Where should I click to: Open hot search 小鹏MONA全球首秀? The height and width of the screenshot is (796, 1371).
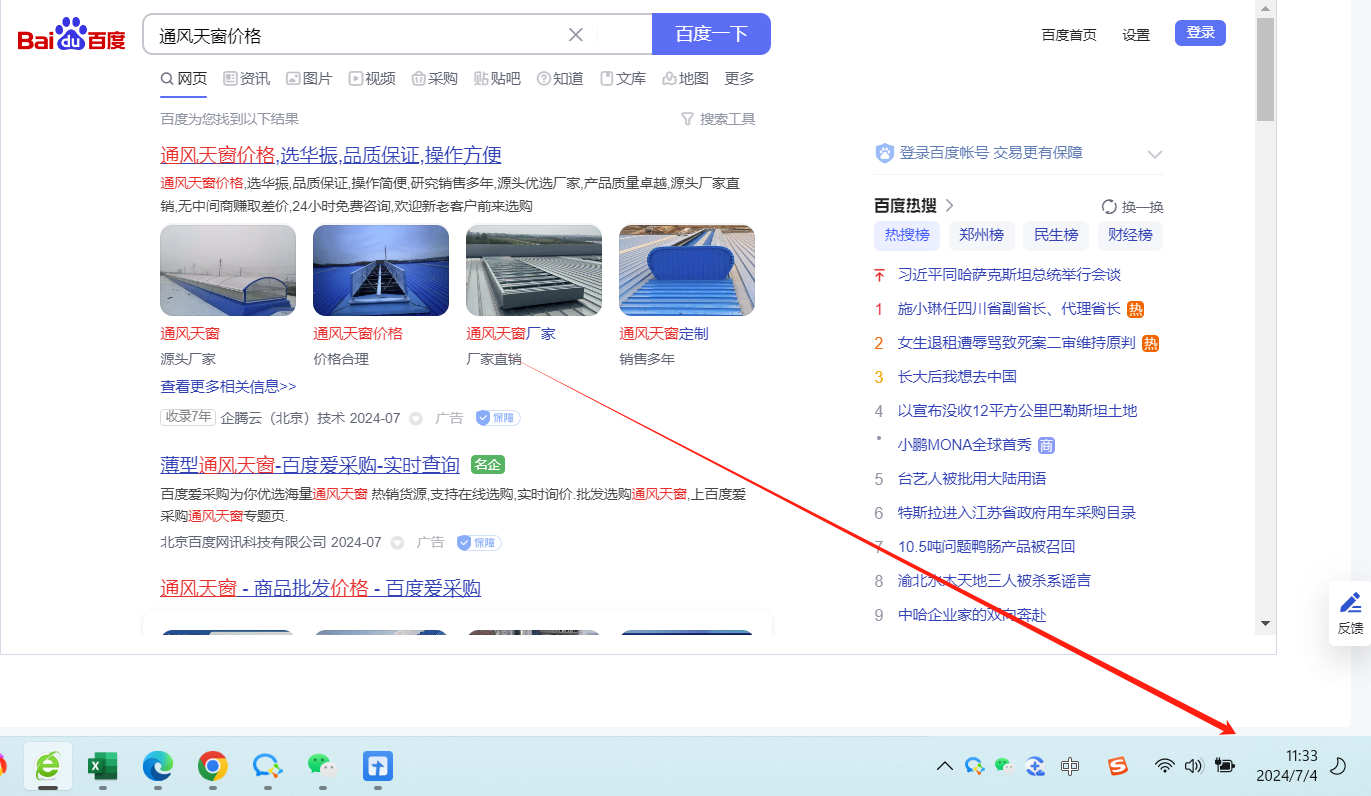(965, 445)
